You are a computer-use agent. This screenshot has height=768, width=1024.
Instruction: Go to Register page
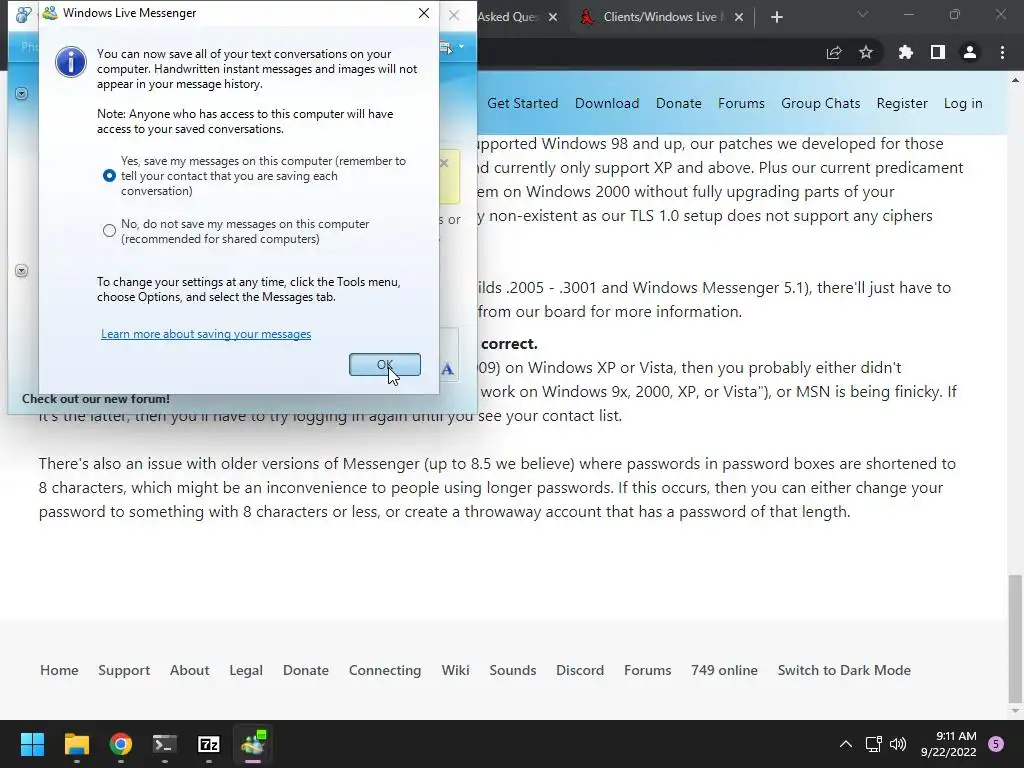coord(902,103)
